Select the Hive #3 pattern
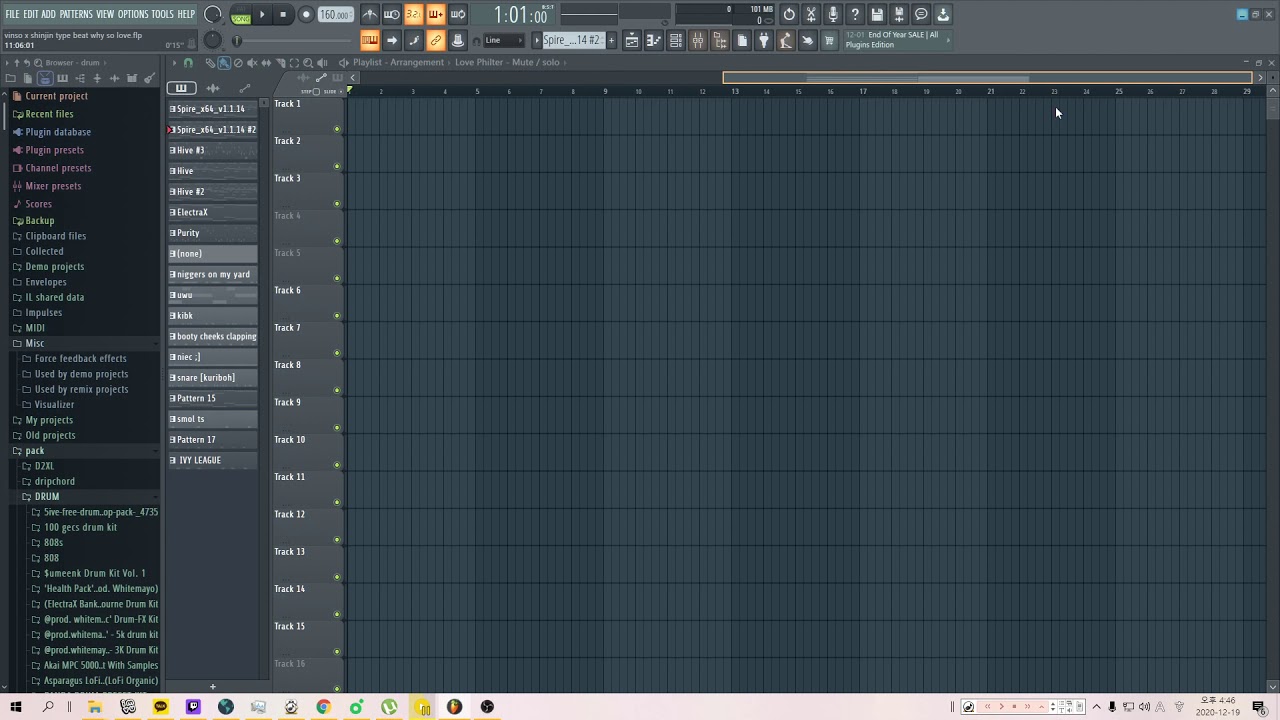Viewport: 1280px width, 720px height. click(x=212, y=150)
